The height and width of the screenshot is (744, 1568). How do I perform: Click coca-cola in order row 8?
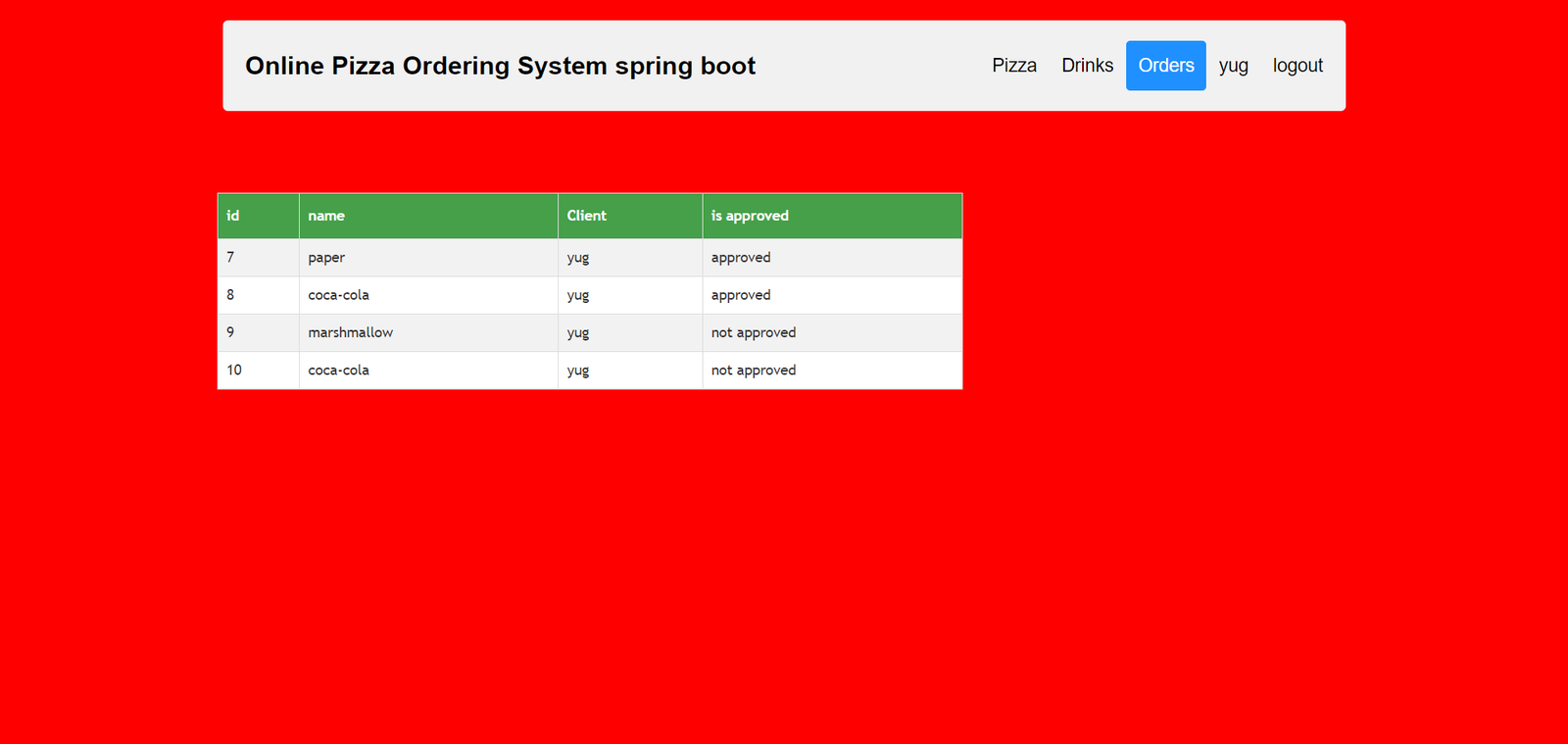pos(338,295)
